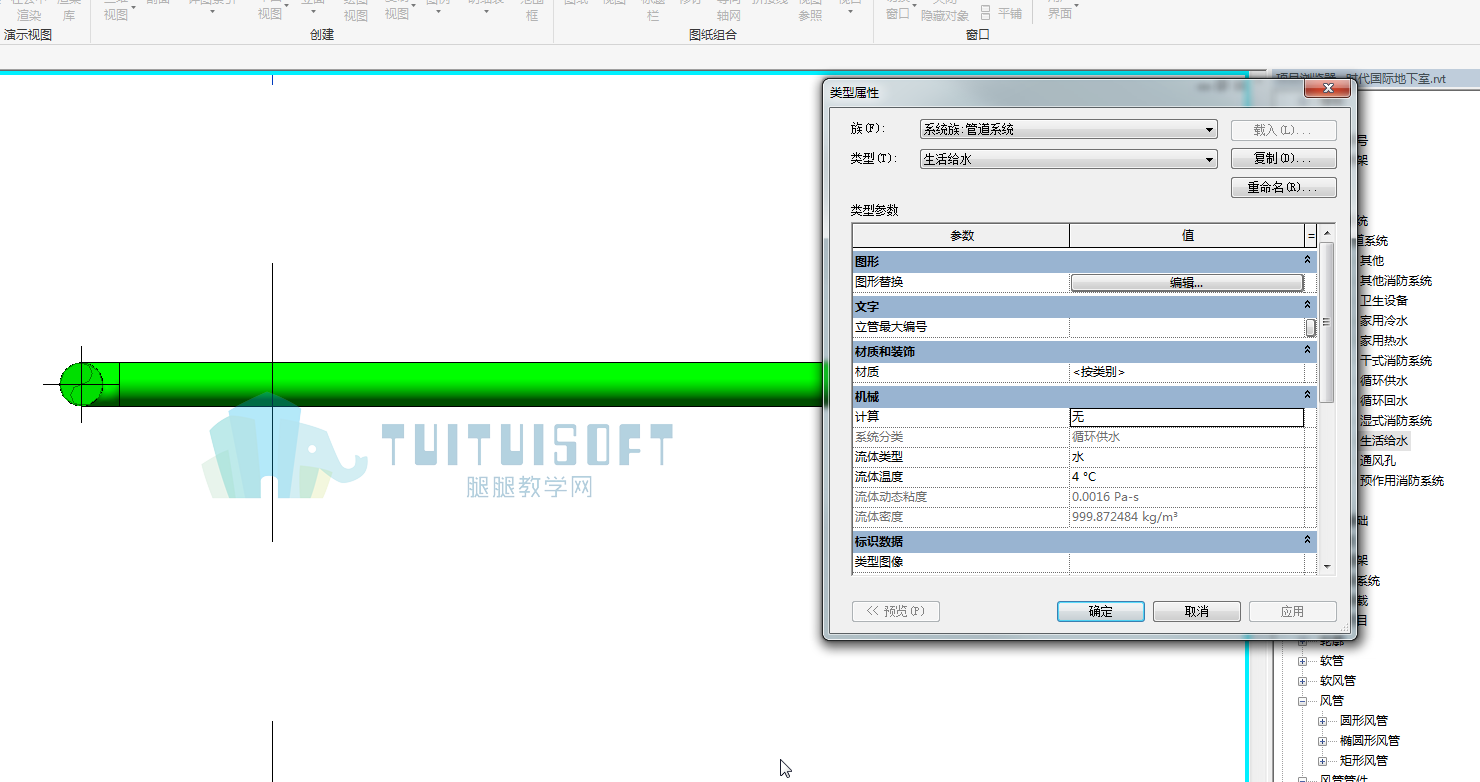Select 循环回水 in project browser

click(1384, 401)
